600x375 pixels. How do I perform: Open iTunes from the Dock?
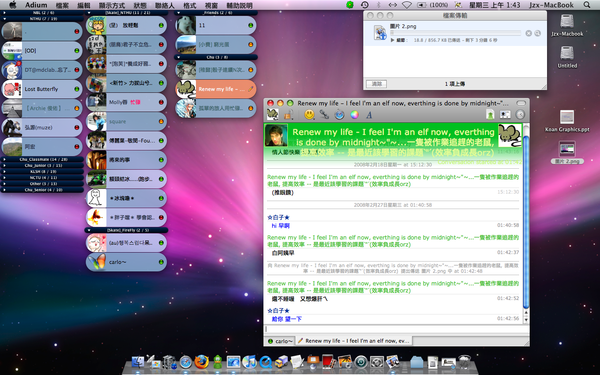(249, 362)
